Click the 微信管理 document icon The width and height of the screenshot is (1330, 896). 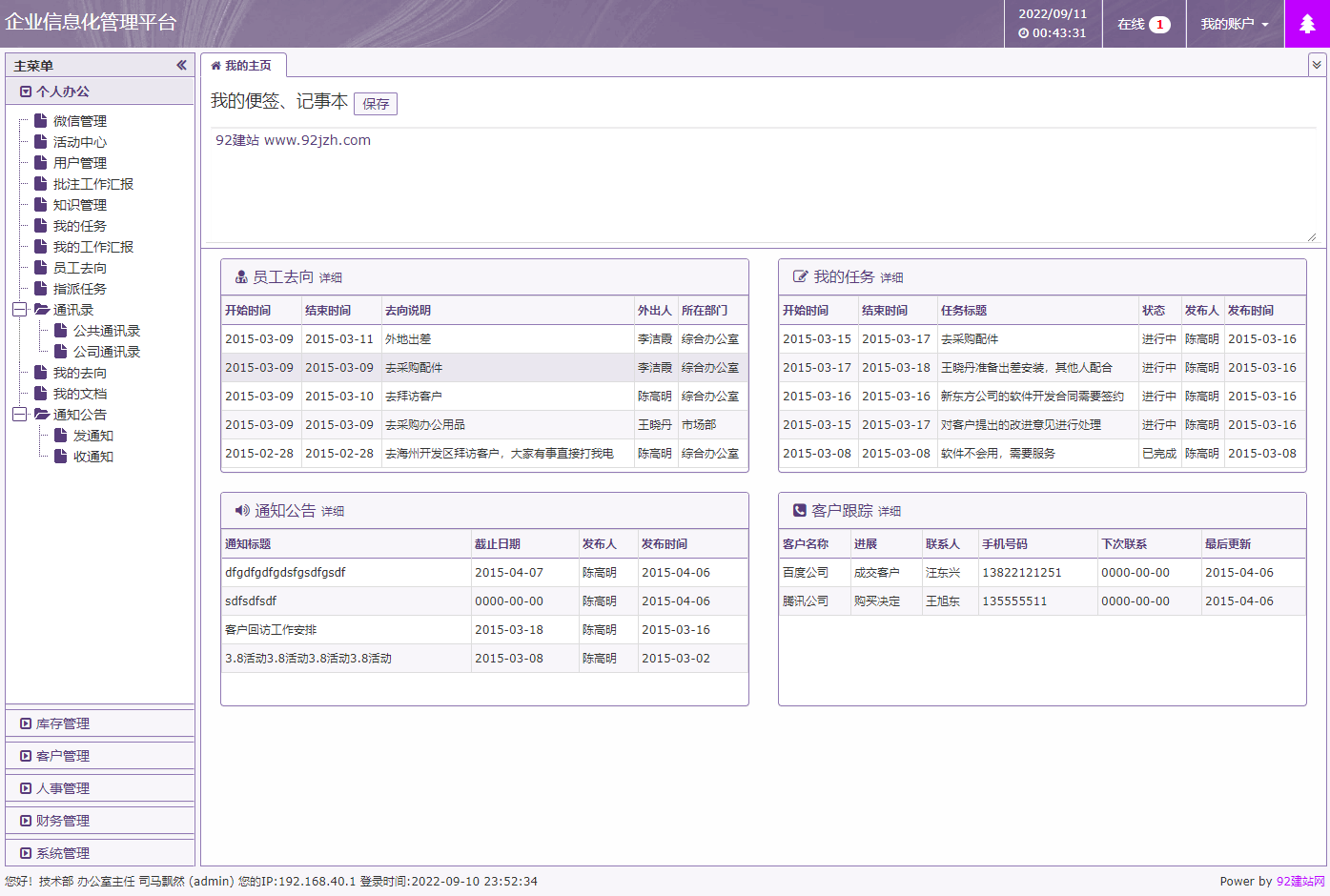point(41,120)
